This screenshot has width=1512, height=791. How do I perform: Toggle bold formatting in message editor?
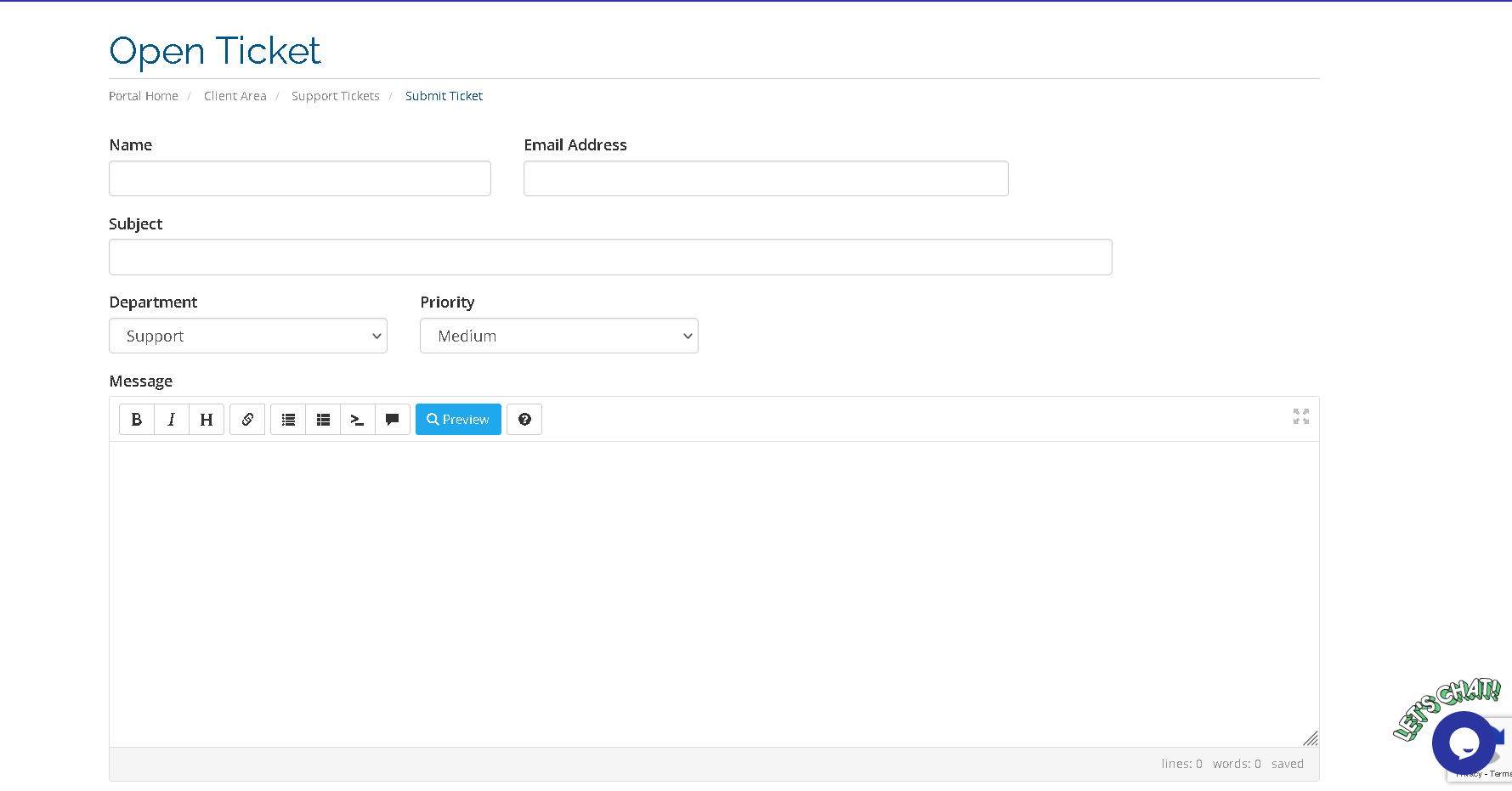pyautogui.click(x=137, y=420)
